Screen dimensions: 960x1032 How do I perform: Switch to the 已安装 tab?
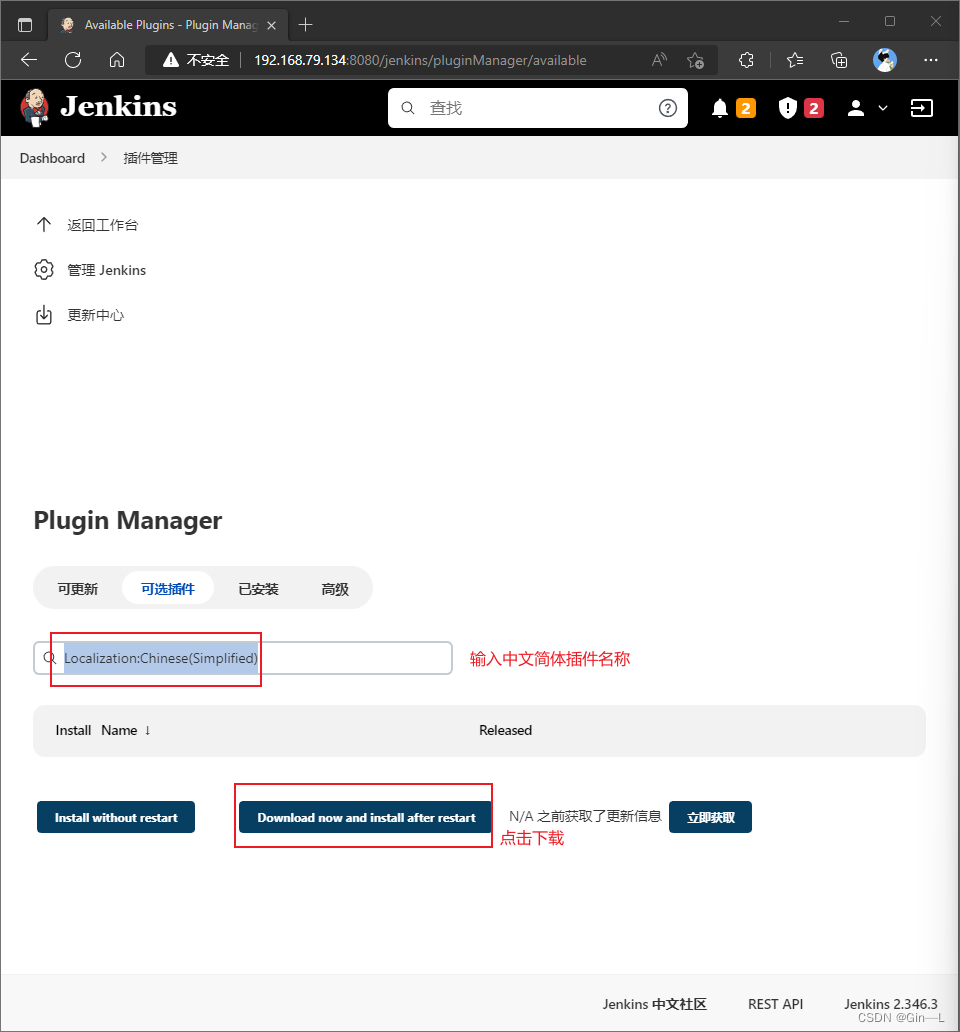[x=259, y=588]
